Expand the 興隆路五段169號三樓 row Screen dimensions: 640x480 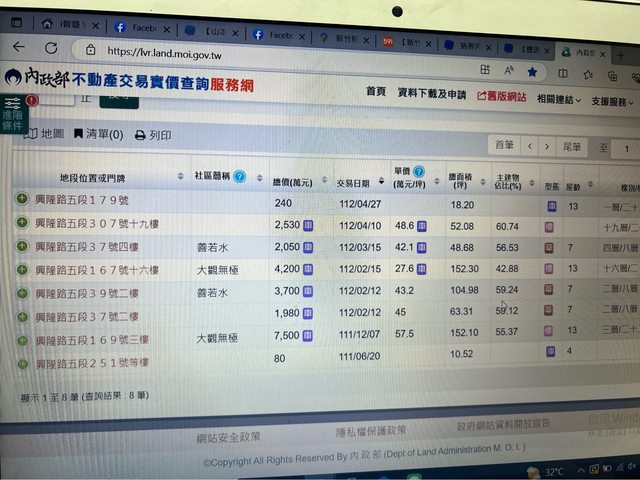(22, 339)
